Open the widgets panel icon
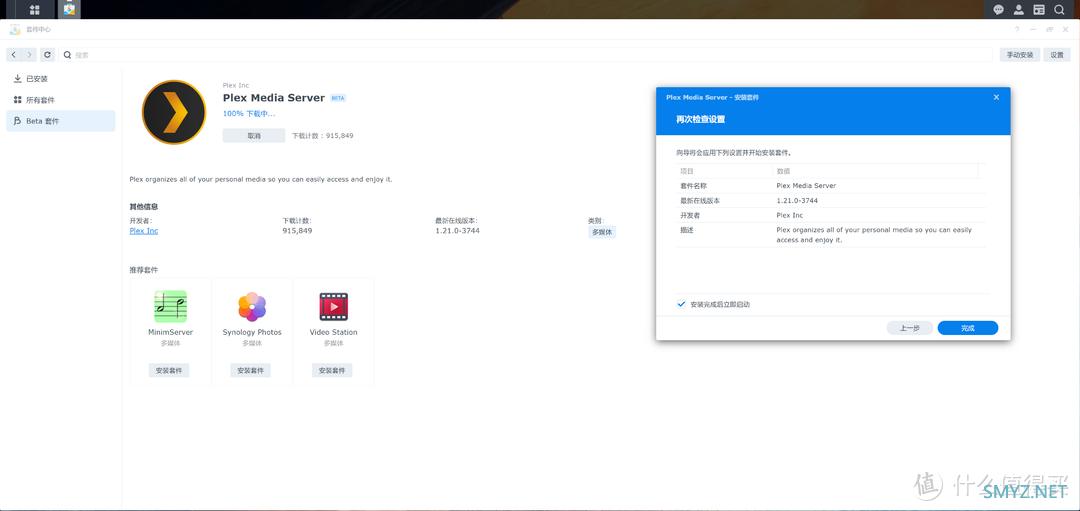Viewport: 1080px width, 511px height. point(1039,10)
